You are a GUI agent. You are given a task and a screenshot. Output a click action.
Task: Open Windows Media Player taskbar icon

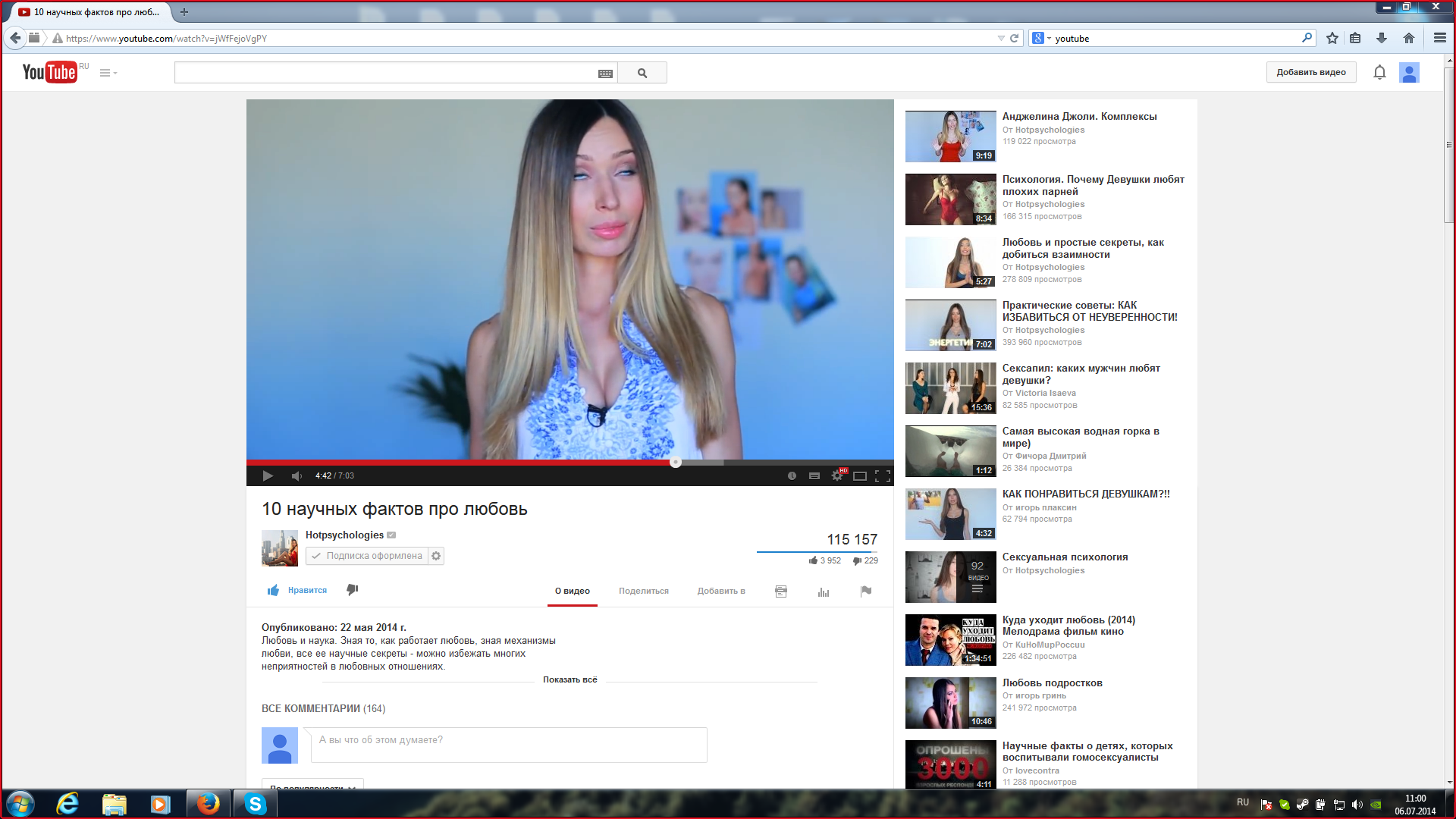pyautogui.click(x=160, y=804)
